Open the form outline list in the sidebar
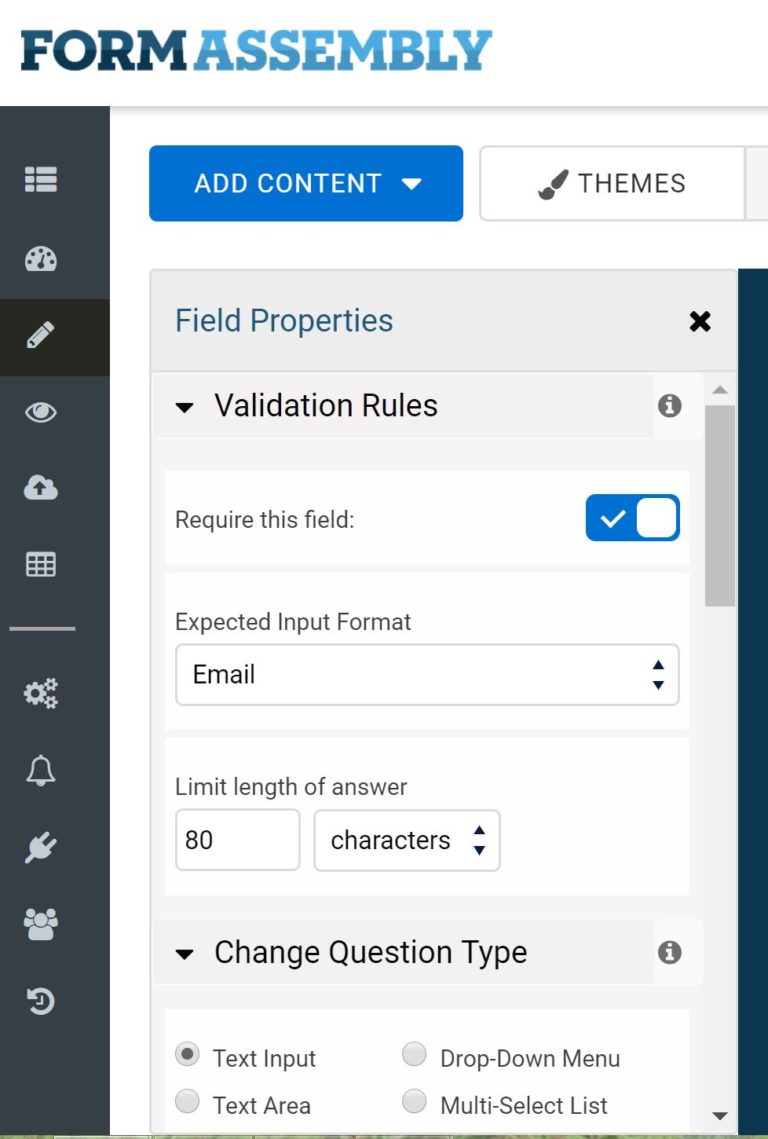768x1139 pixels. [40, 181]
